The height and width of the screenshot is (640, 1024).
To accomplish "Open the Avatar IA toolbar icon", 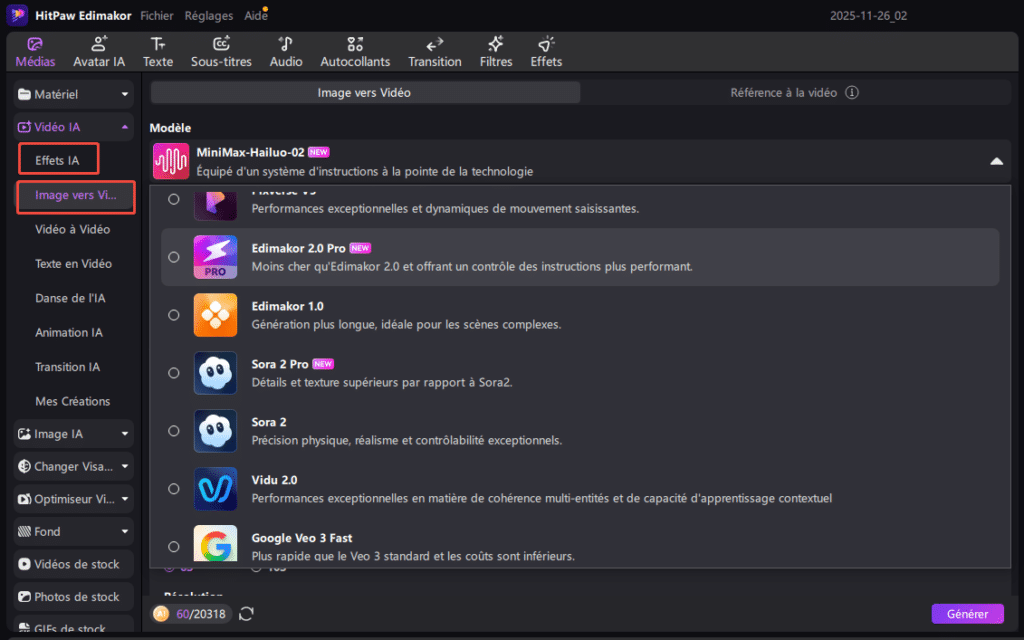I will click(x=99, y=45).
